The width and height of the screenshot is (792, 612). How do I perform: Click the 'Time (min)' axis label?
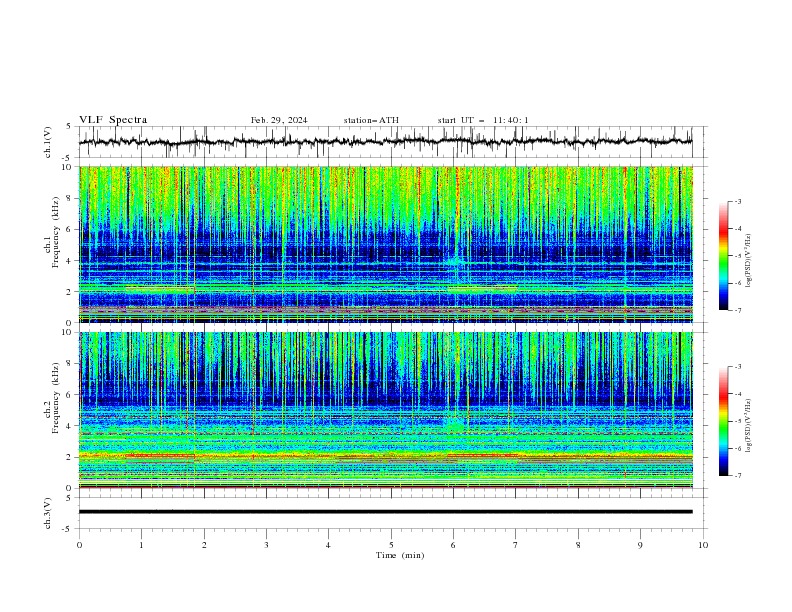[400, 555]
